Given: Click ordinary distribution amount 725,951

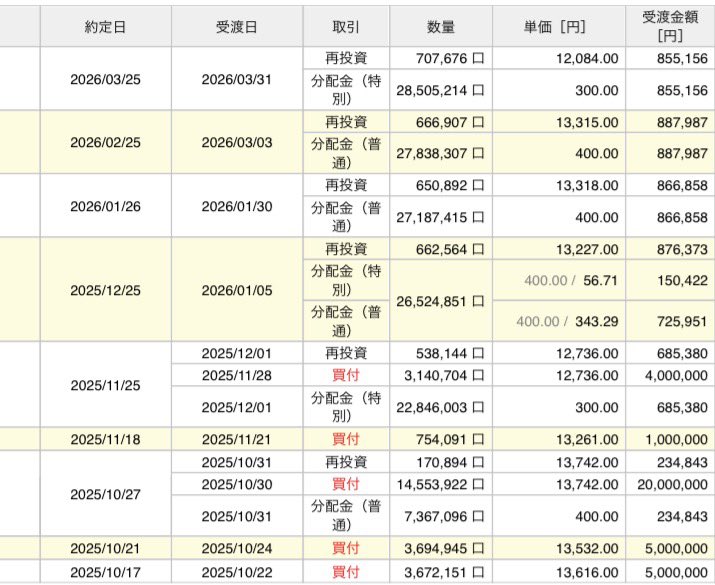Looking at the screenshot, I should [682, 321].
